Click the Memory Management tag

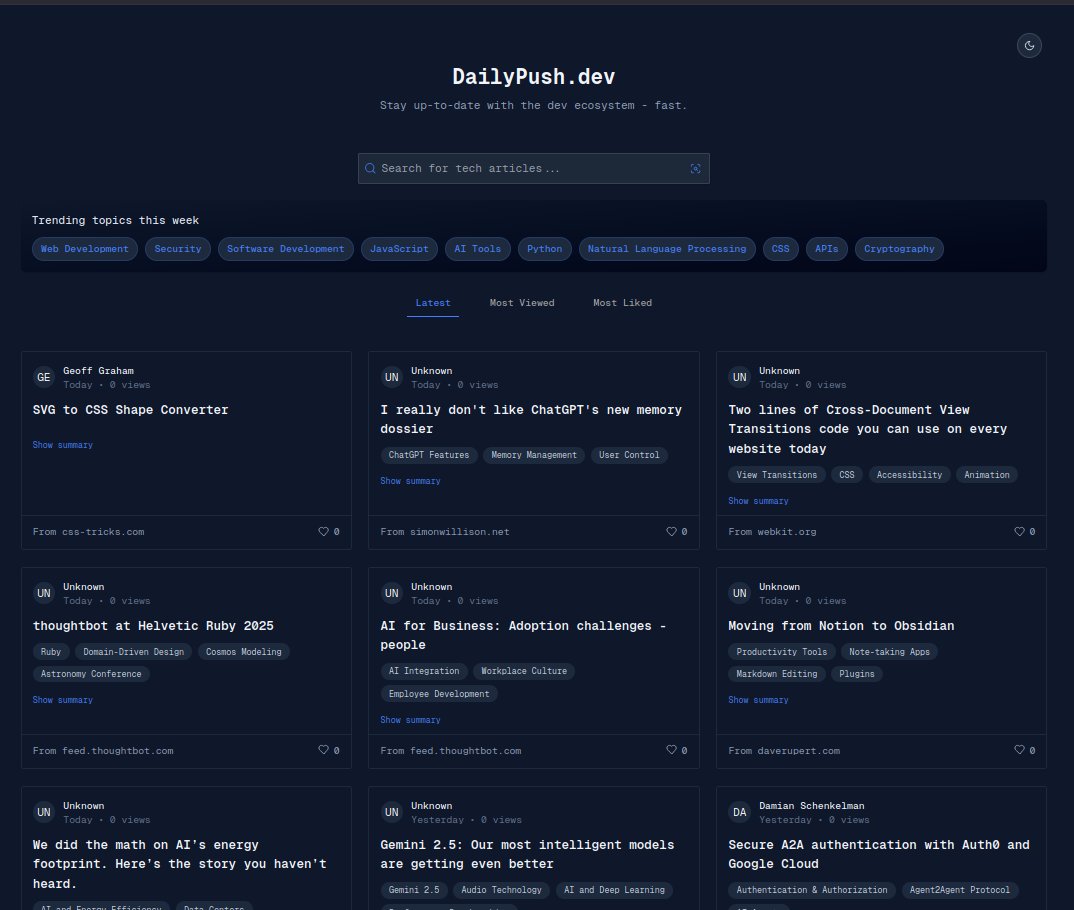534,455
